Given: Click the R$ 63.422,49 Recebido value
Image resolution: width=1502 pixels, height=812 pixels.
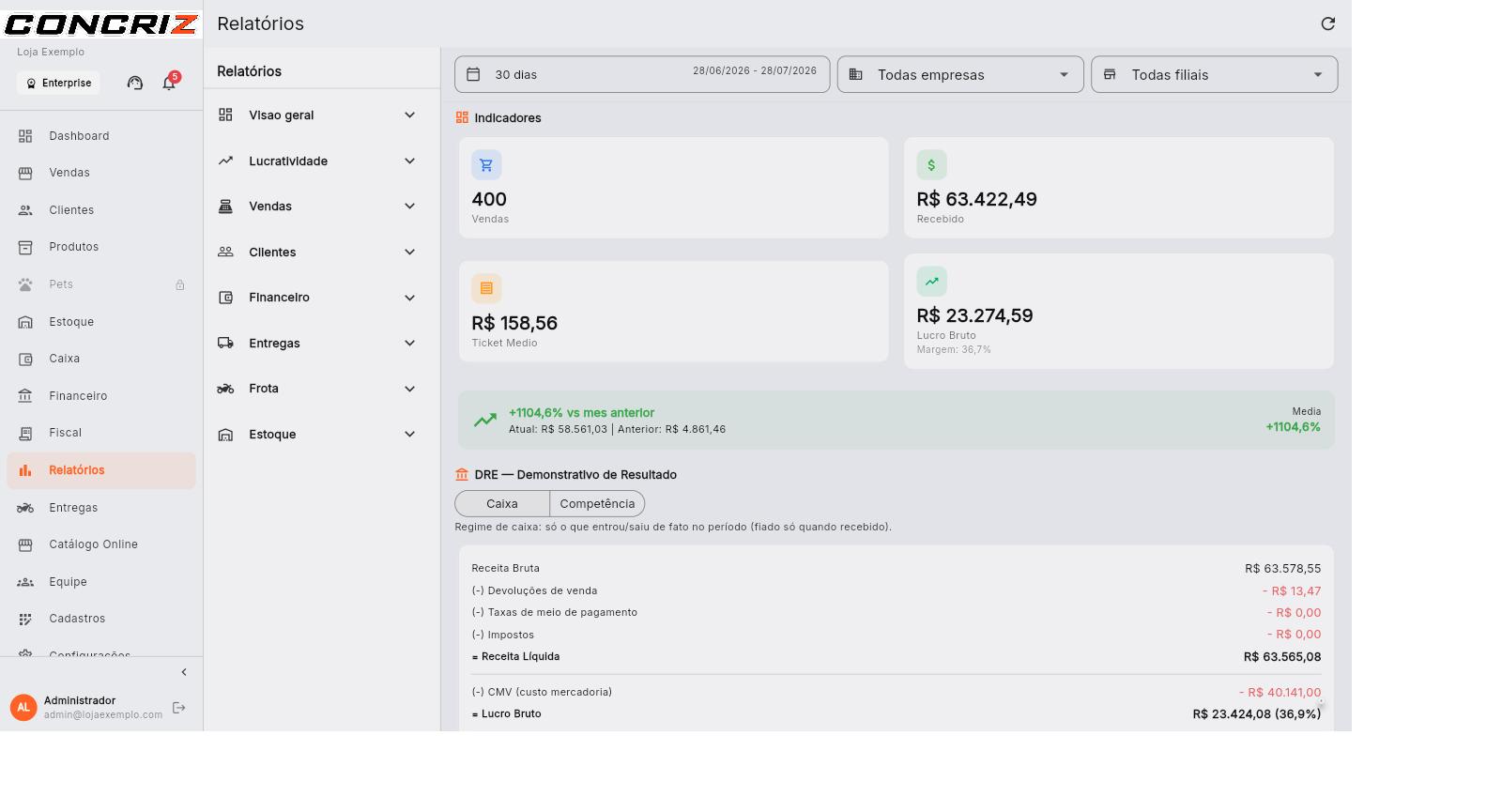Looking at the screenshot, I should tap(976, 199).
